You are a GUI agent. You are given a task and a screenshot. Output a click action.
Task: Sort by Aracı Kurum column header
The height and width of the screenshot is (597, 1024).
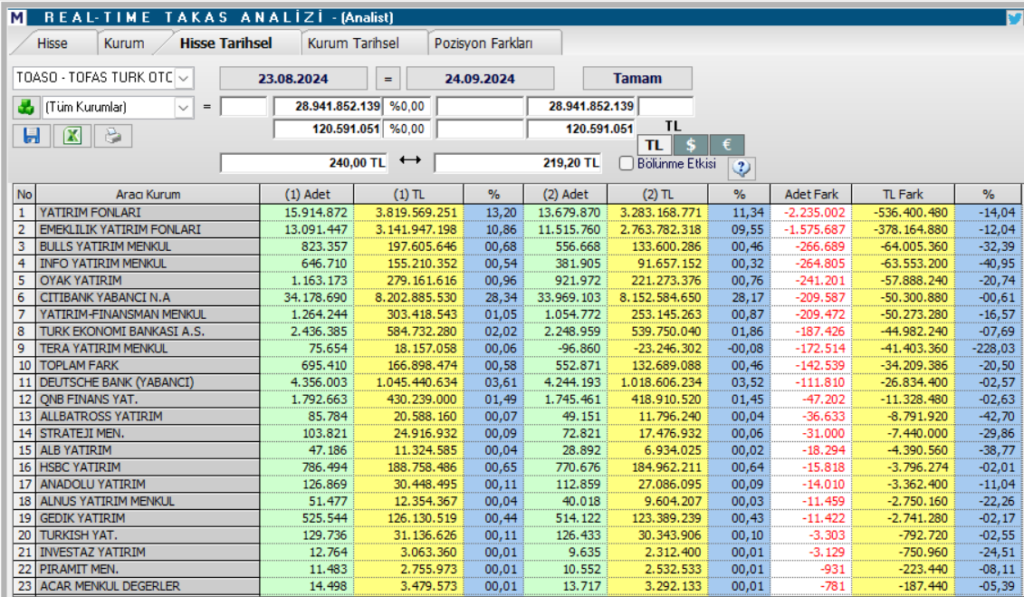148,194
